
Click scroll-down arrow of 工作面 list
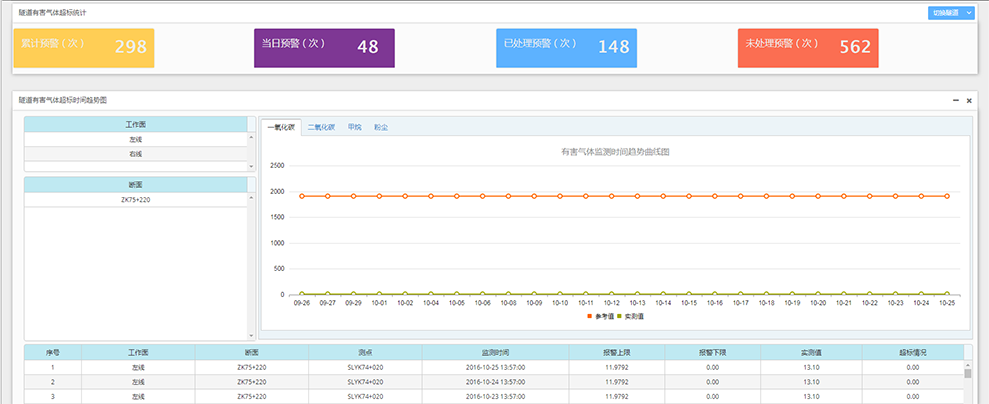(x=252, y=167)
